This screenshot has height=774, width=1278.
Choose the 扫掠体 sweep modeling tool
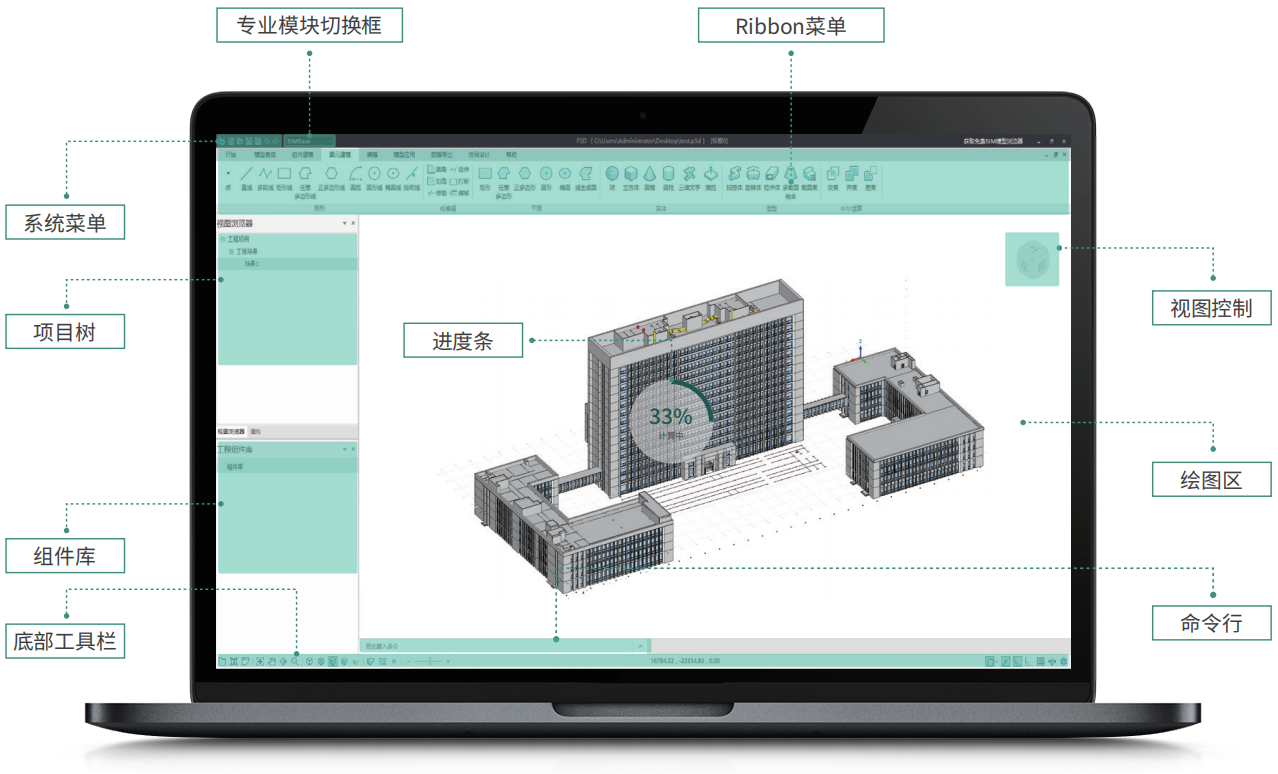734,179
